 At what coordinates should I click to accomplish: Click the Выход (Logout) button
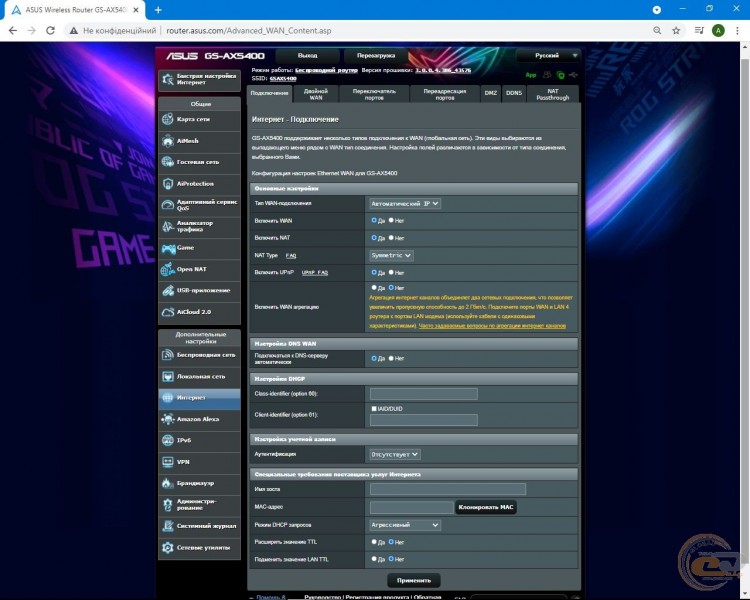(x=308, y=56)
